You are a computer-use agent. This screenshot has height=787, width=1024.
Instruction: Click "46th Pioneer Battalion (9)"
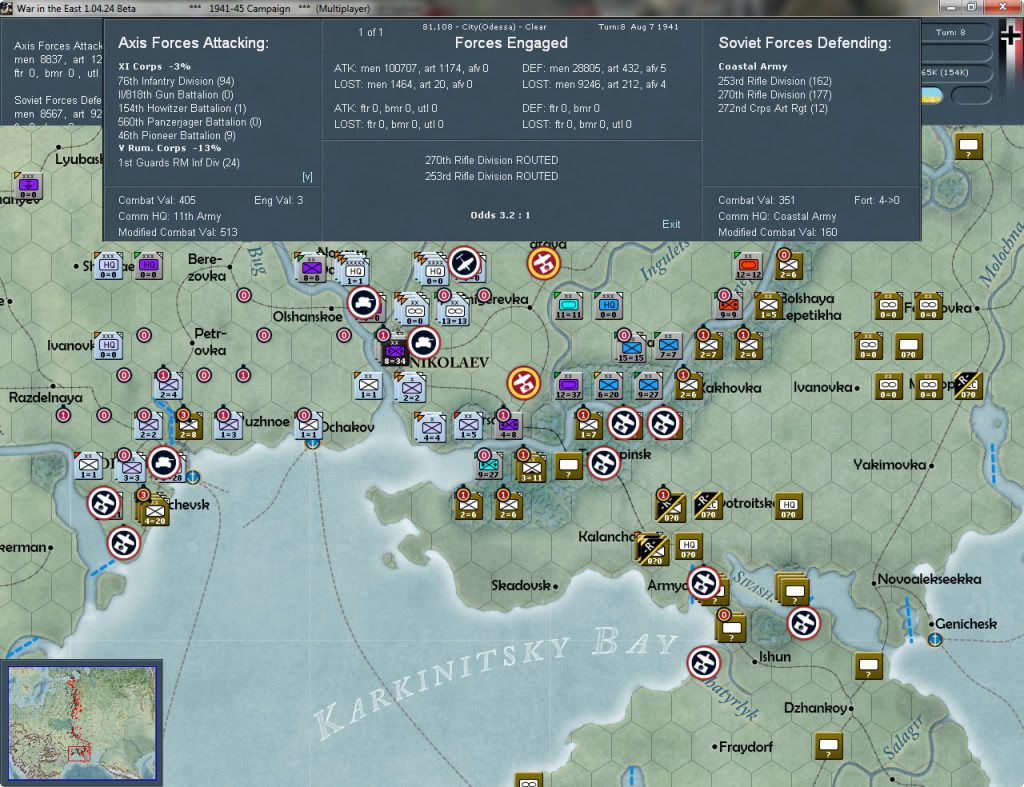pos(176,135)
